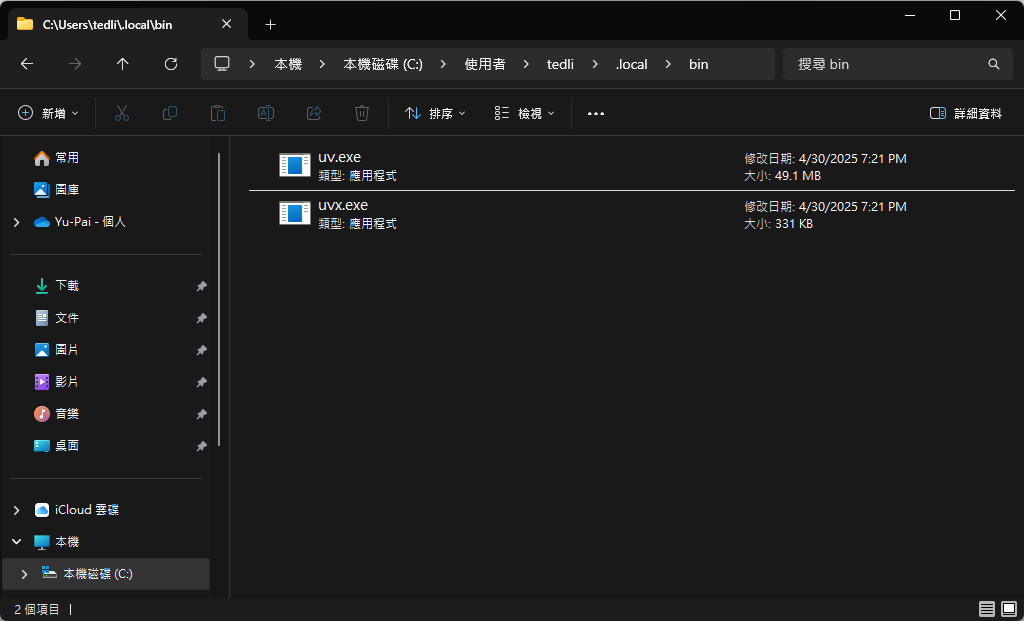
Task: Click the 搜尋 bin search box
Action: pos(895,63)
